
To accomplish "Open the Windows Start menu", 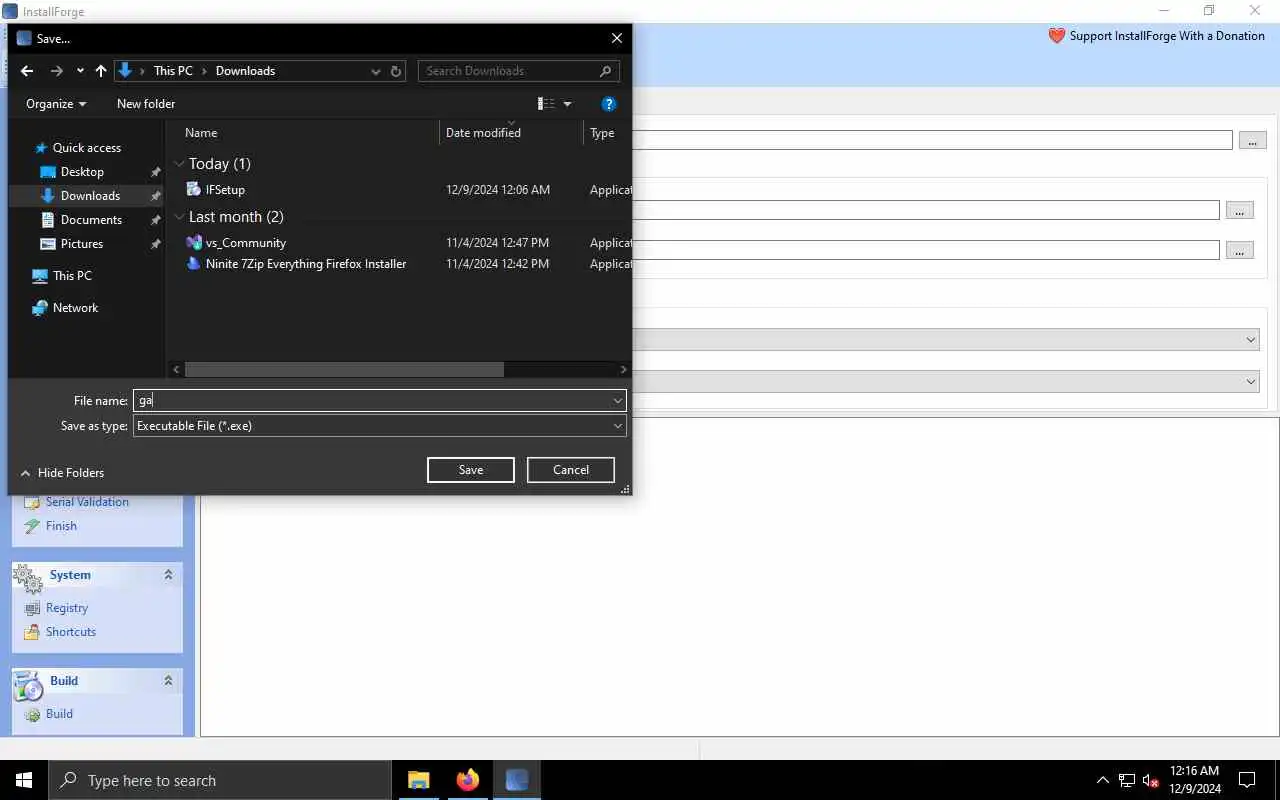I will (x=24, y=780).
